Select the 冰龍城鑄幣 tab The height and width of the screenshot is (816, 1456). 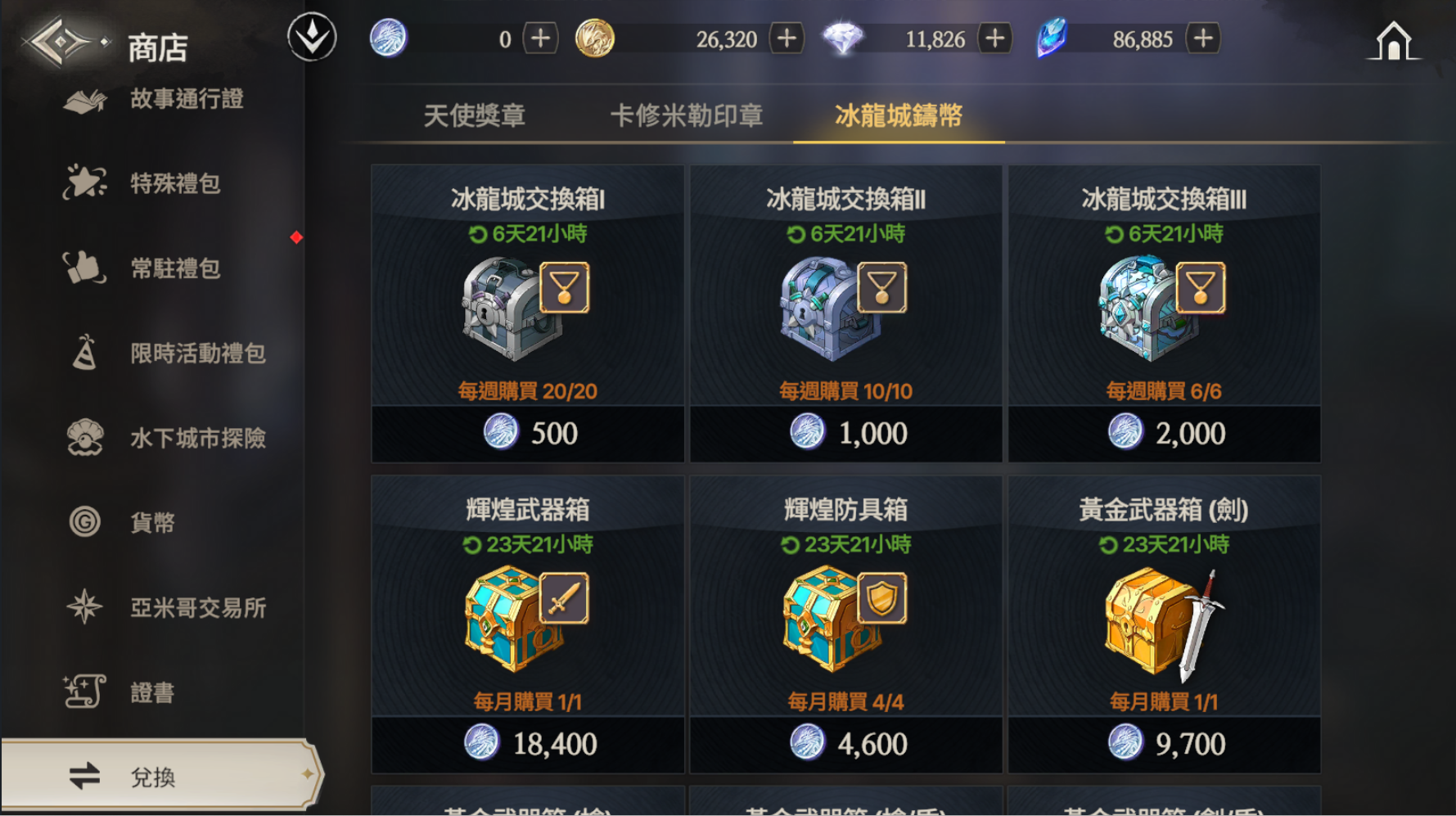pos(899,115)
